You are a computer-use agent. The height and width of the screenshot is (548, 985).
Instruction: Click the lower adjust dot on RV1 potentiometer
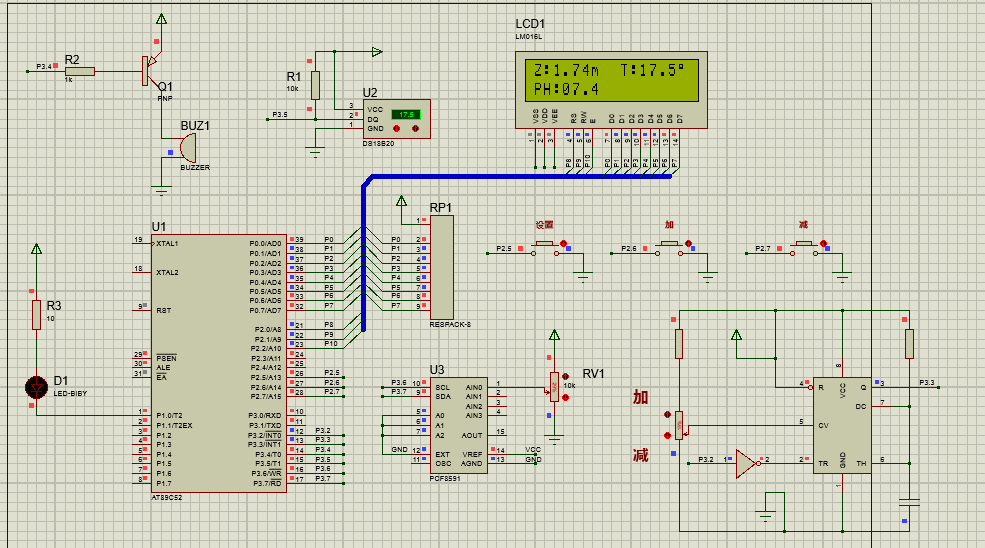click(567, 398)
